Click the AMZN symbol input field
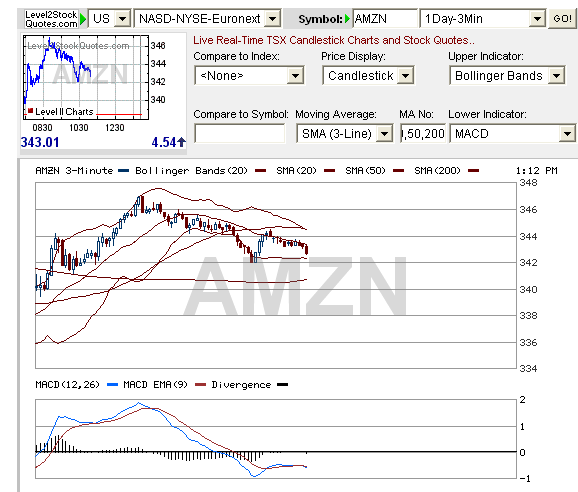This screenshot has height=492, width=578. [385, 18]
